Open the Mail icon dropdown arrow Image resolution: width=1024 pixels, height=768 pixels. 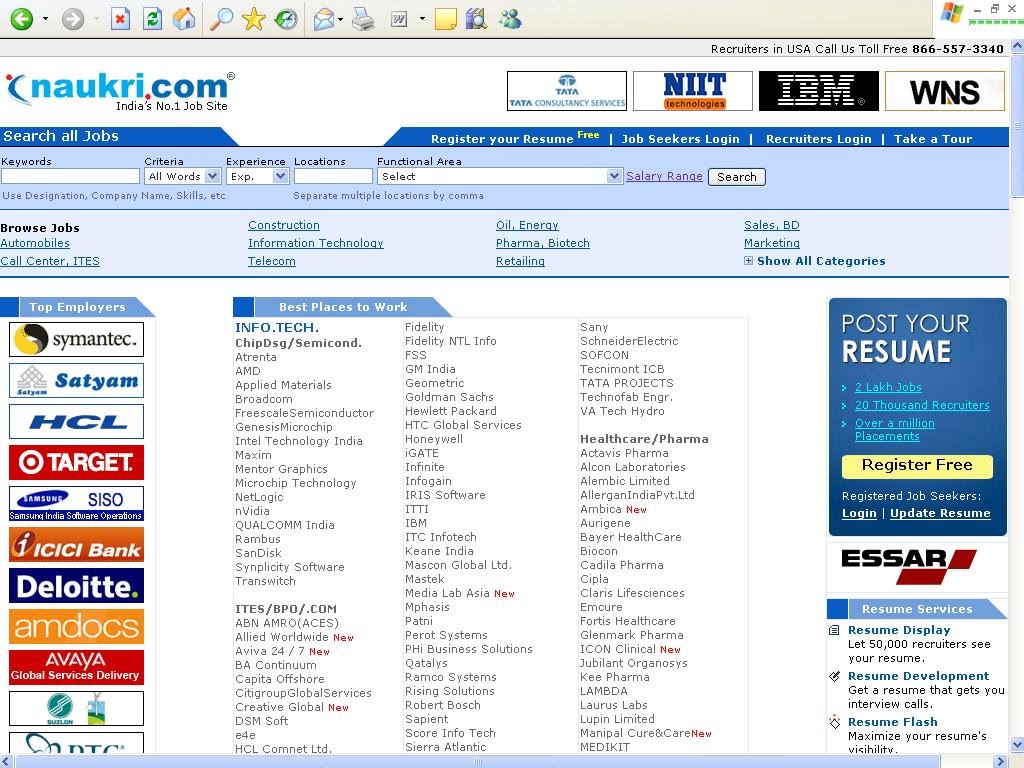(341, 19)
